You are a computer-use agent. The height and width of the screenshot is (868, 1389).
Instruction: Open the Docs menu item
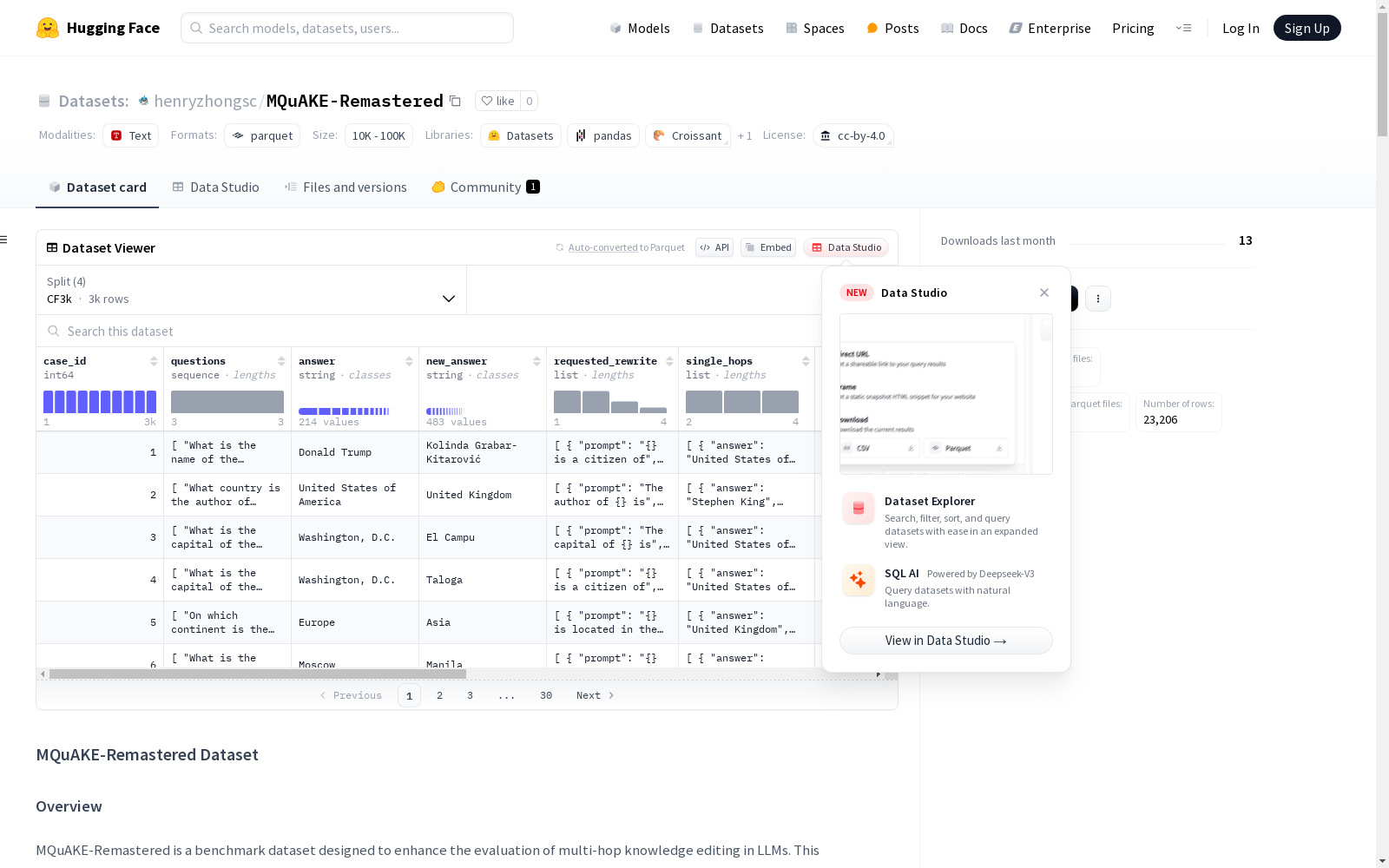click(x=964, y=28)
